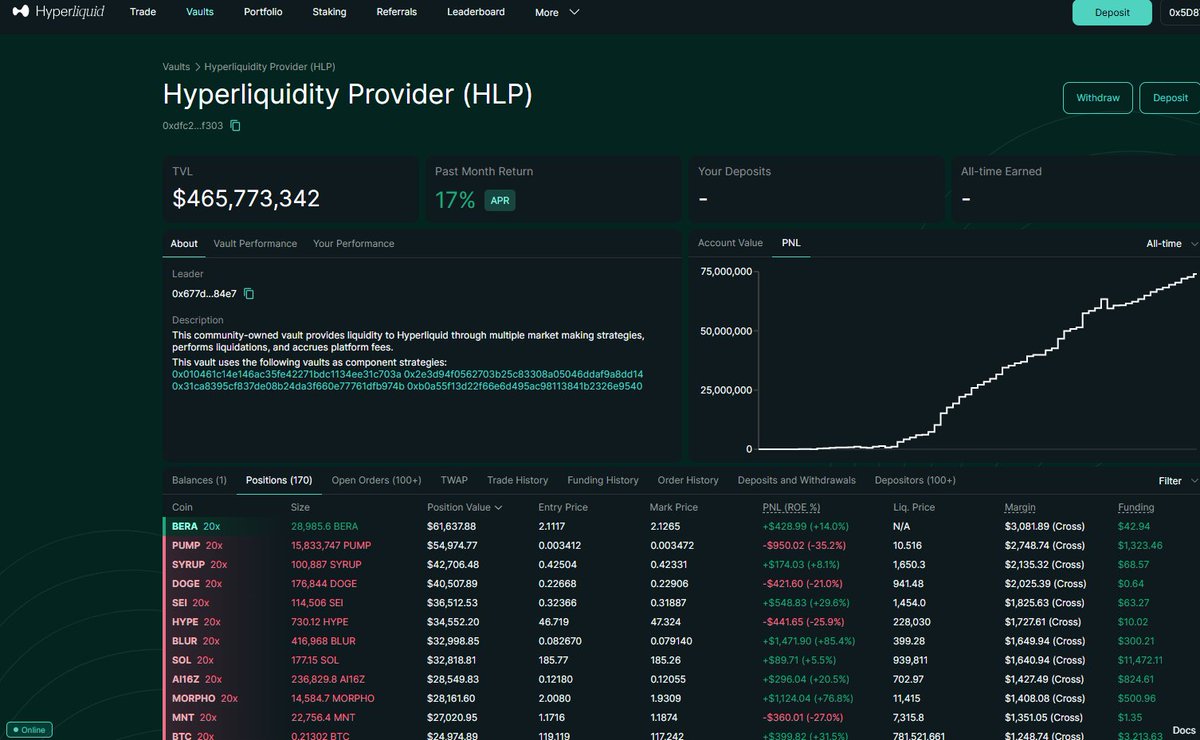The height and width of the screenshot is (740, 1200).
Task: Expand the All-time range dropdown
Action: [x=1171, y=243]
